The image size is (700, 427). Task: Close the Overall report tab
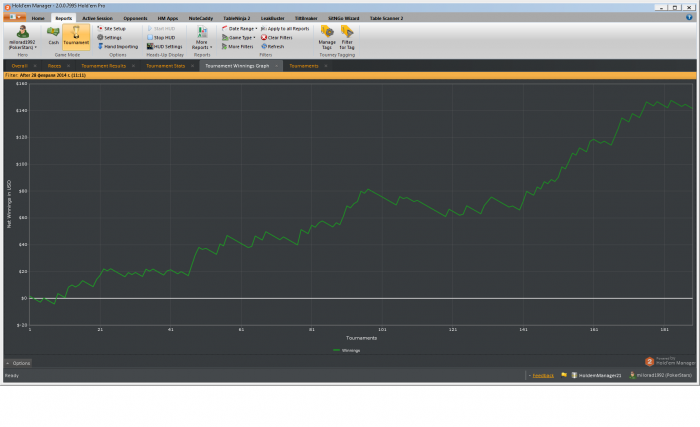(x=35, y=66)
